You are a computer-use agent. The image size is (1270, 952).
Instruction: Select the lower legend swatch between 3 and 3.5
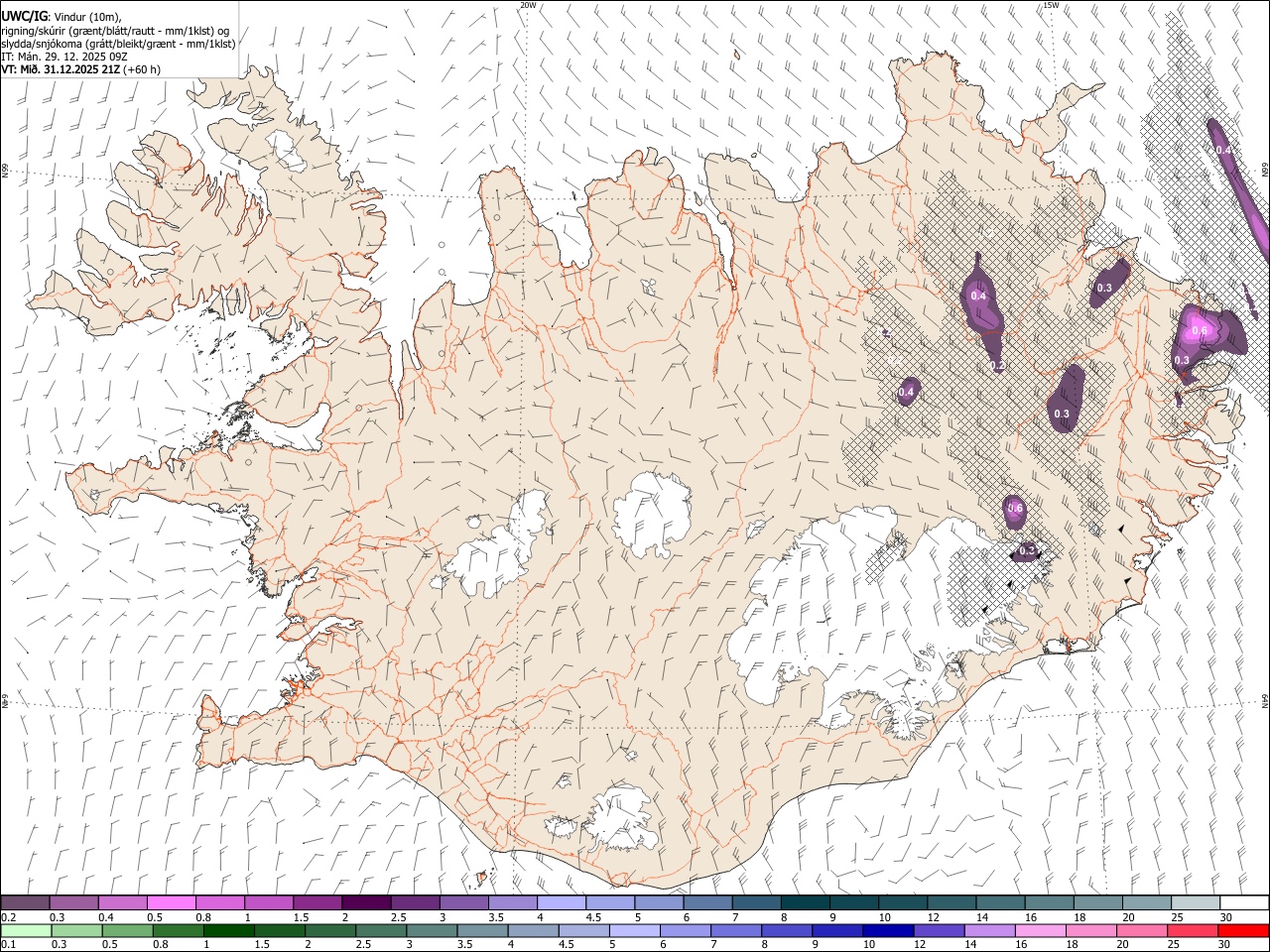(432, 930)
